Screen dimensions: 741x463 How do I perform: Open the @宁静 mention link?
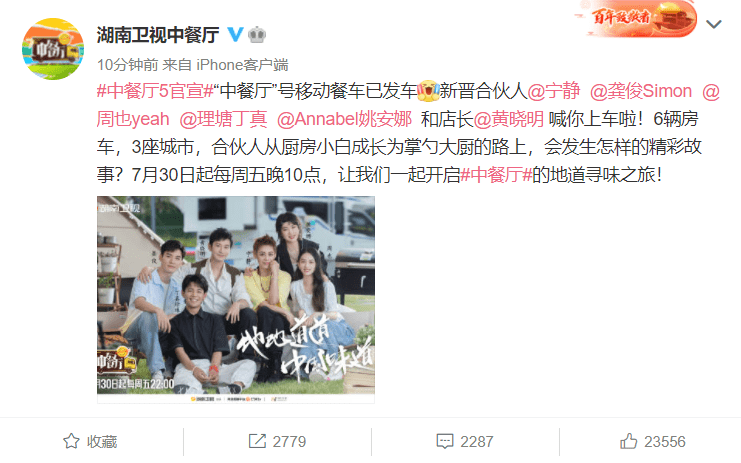554,91
